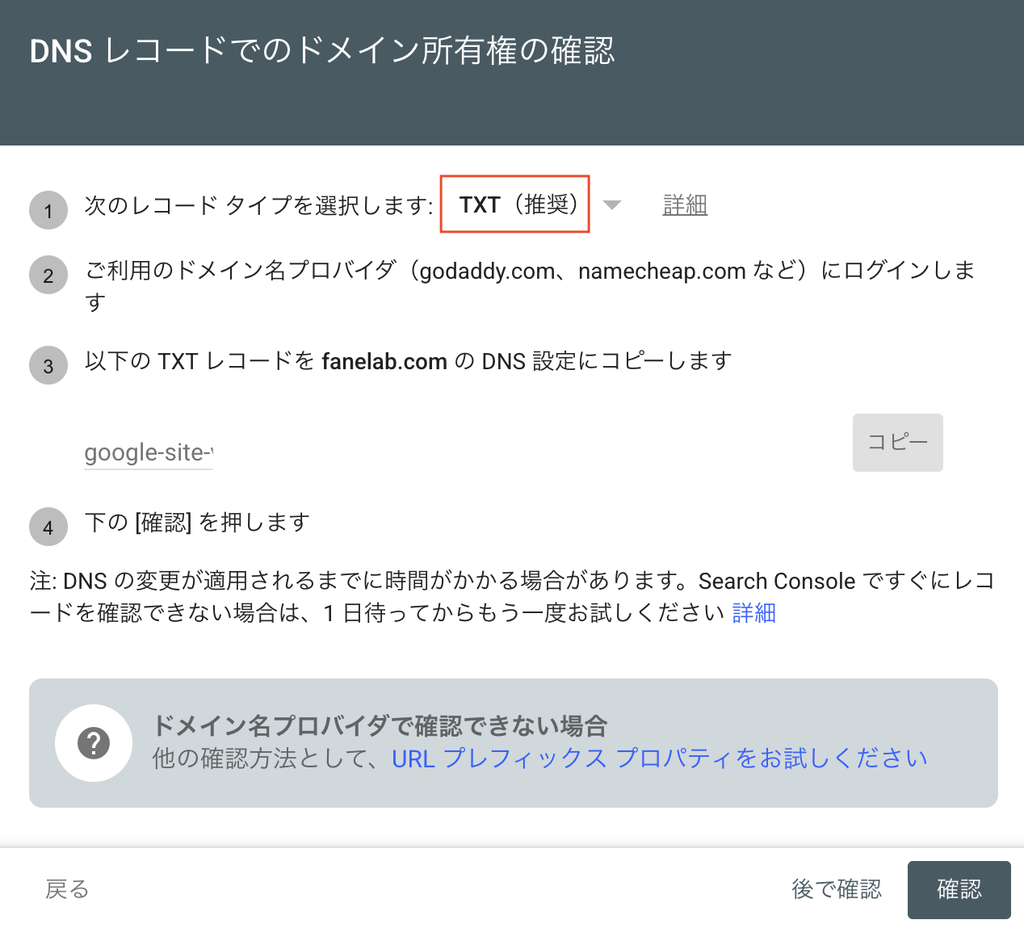Click the 後で確認 button
This screenshot has width=1024, height=929.
pos(837,889)
